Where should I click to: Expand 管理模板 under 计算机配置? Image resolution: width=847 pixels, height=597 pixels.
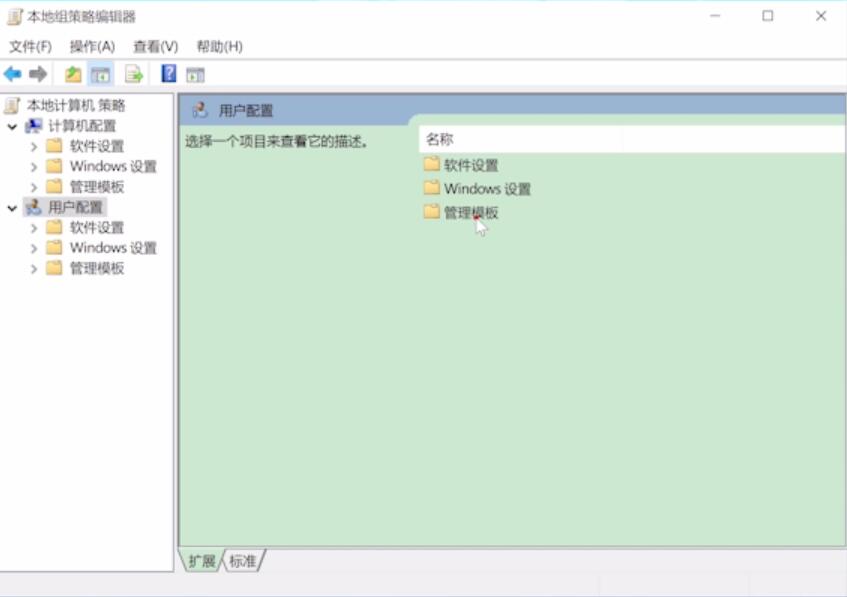(33, 187)
